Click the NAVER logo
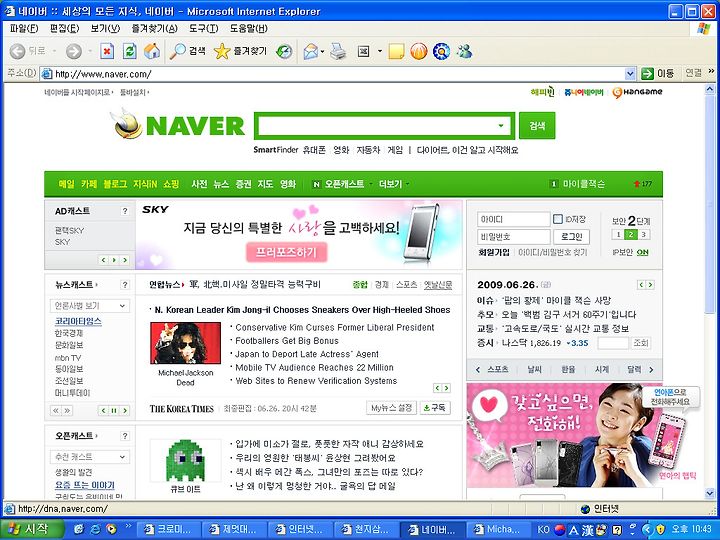 [x=177, y=124]
